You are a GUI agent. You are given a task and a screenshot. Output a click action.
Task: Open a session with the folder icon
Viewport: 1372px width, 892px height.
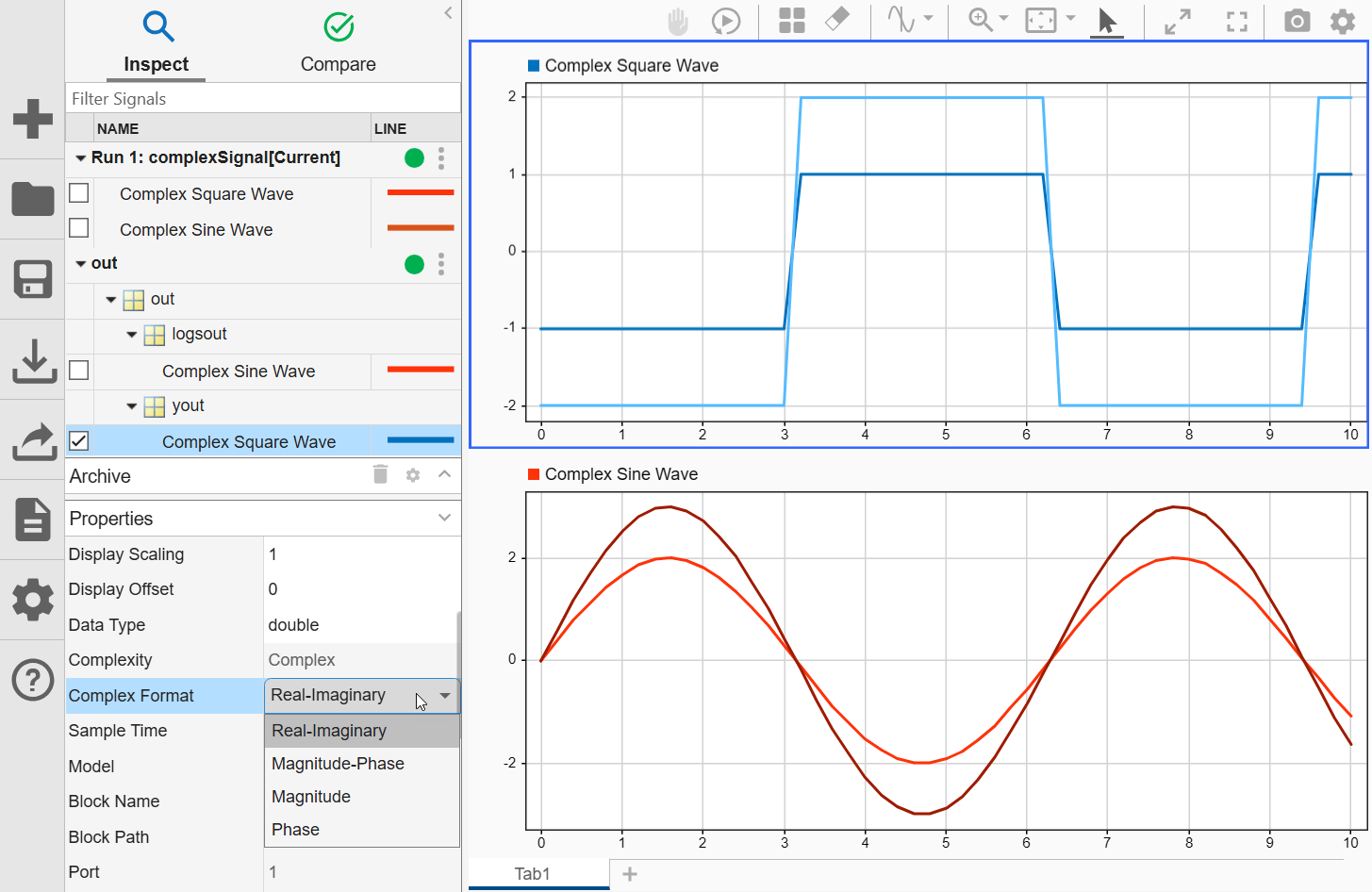point(33,199)
